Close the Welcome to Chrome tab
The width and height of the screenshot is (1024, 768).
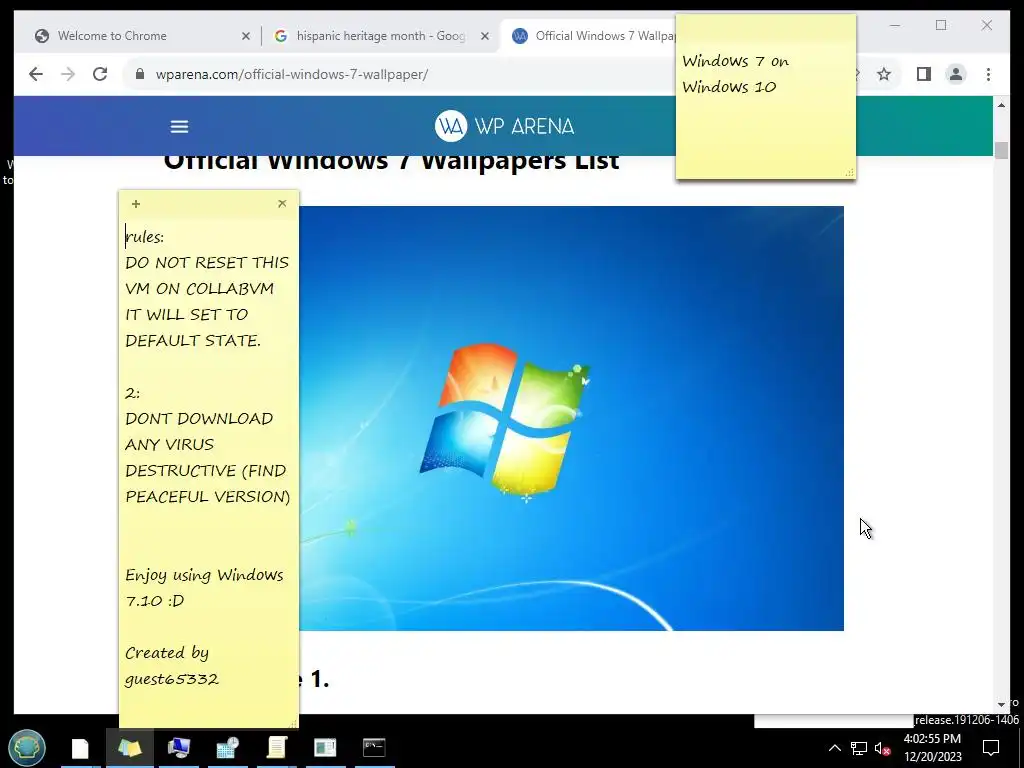(x=246, y=36)
